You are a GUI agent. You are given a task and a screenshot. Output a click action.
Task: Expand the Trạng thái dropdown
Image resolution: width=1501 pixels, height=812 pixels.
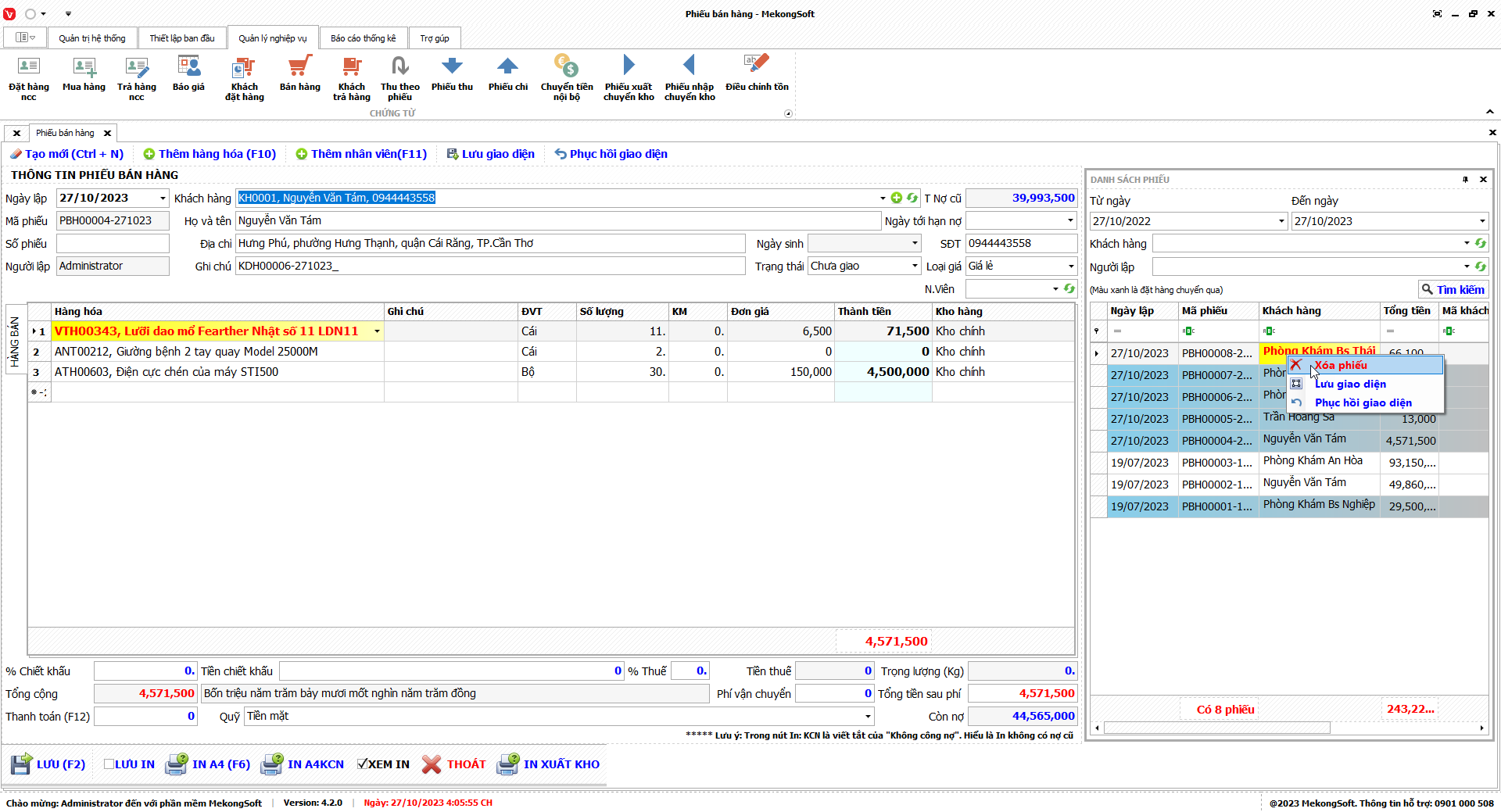coord(915,266)
